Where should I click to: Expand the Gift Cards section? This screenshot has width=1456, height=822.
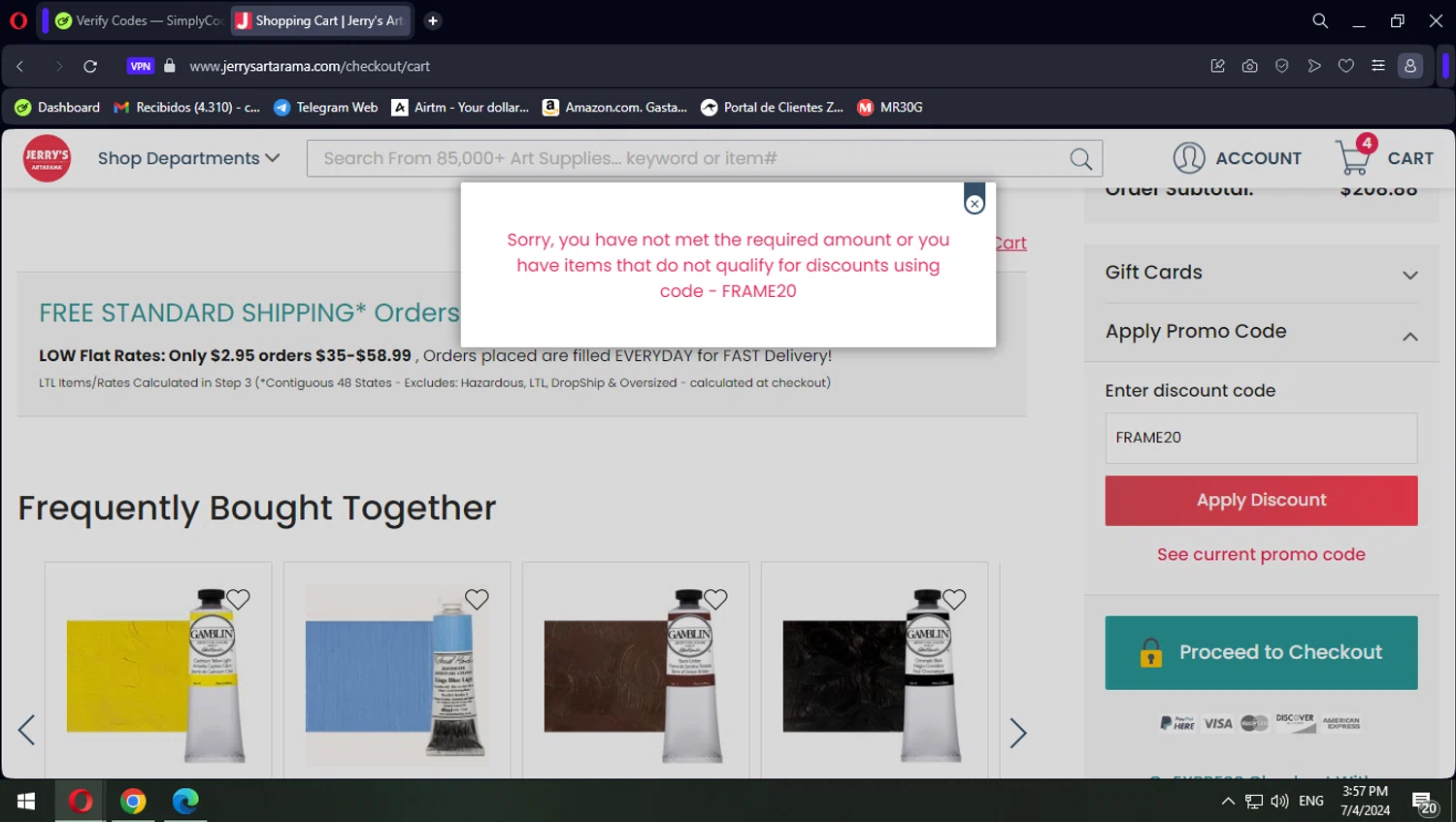pos(1261,273)
